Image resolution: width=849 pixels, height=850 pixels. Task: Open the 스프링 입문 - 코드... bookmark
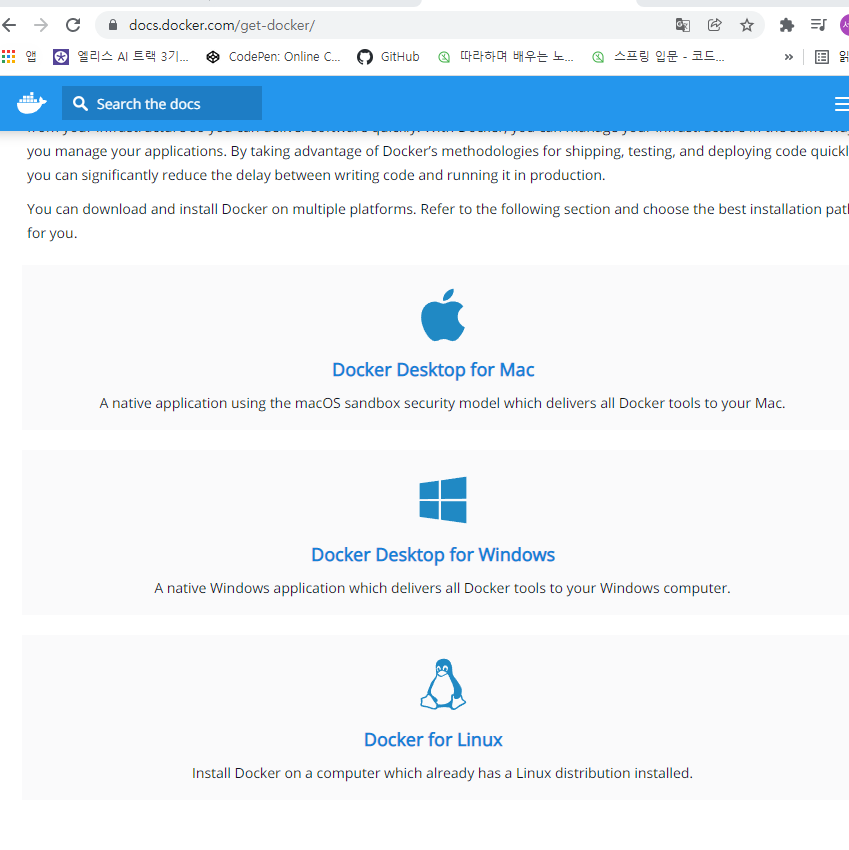pyautogui.click(x=658, y=56)
